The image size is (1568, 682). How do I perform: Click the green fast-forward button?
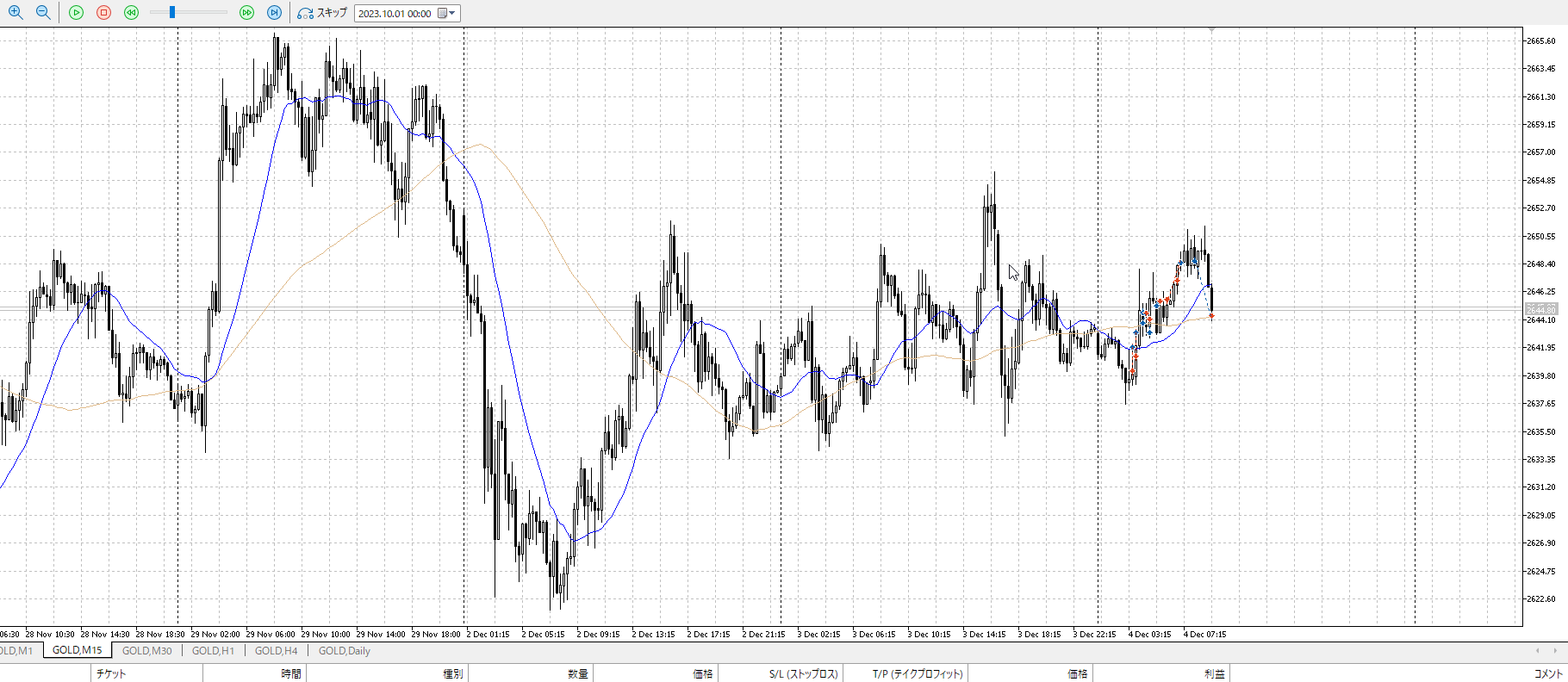246,13
